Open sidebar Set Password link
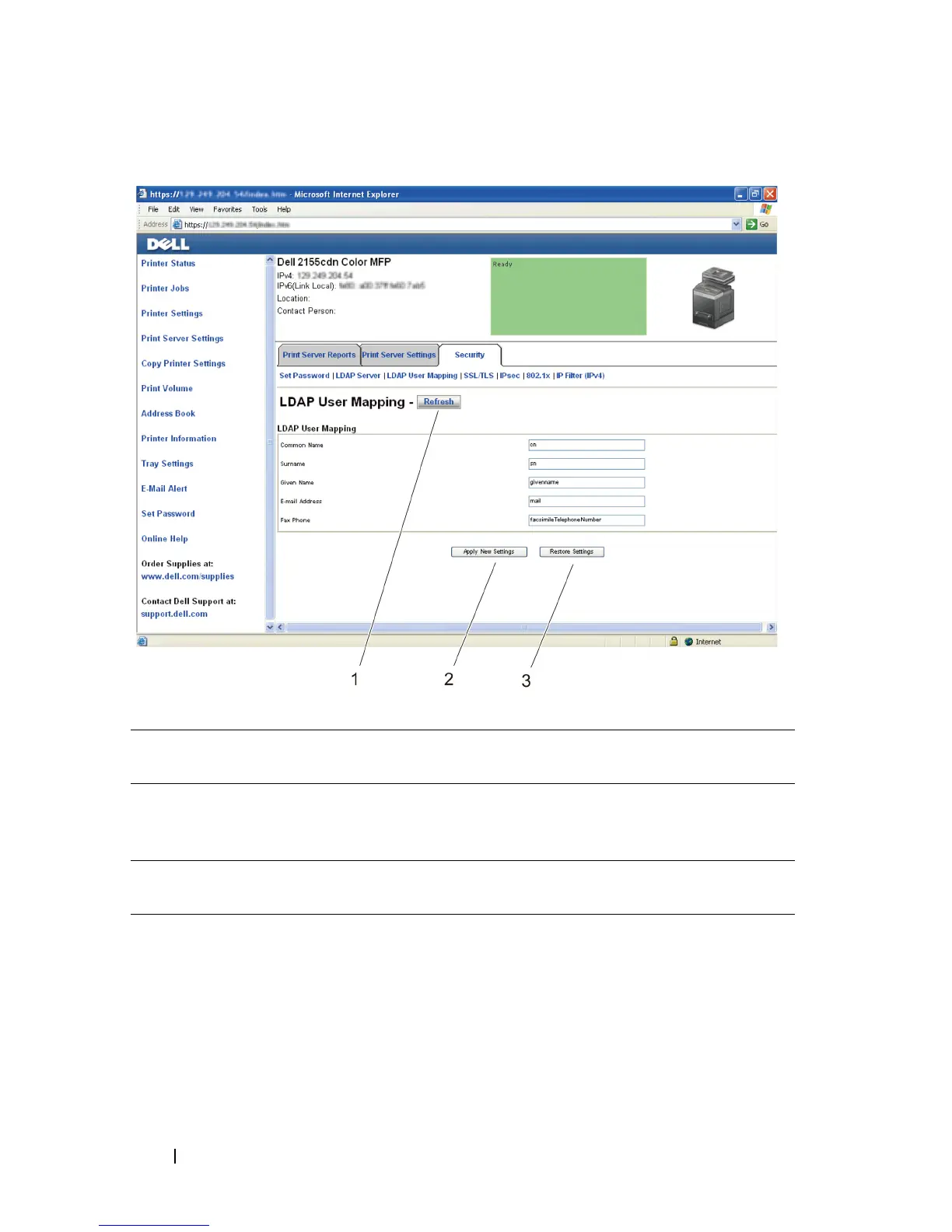Screen dimensions: 952x1232 point(168,513)
